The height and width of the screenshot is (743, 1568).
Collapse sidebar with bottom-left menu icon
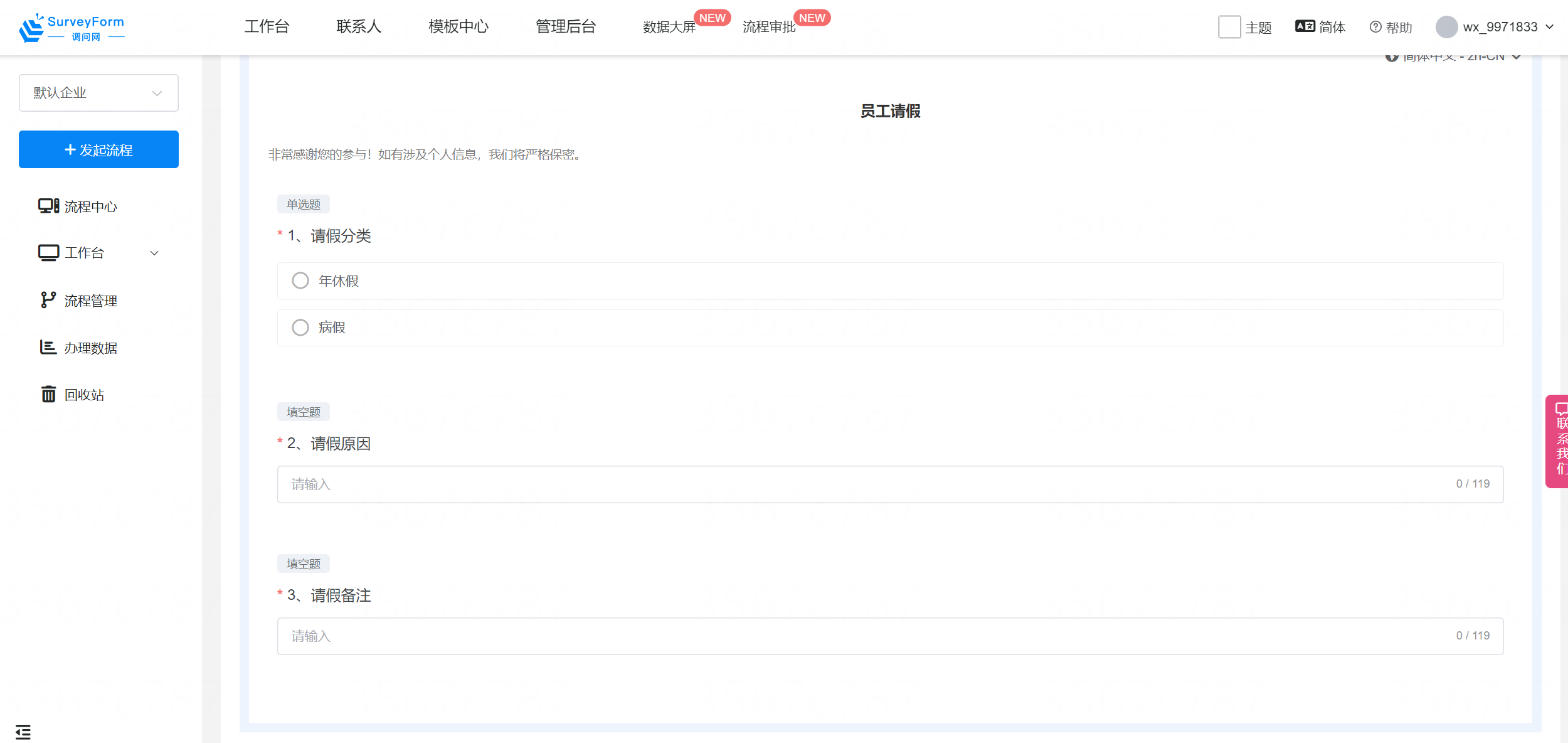tap(23, 731)
